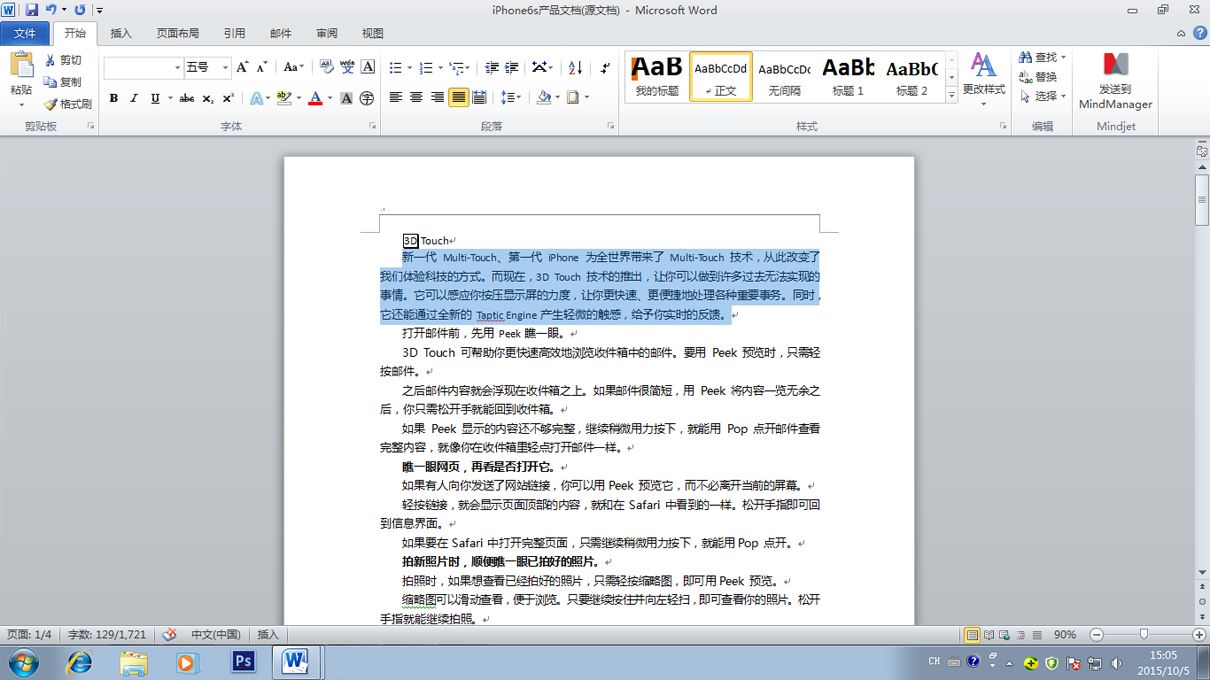This screenshot has height=680, width=1210.
Task: Apply the 无间隔 style
Action: coord(784,76)
